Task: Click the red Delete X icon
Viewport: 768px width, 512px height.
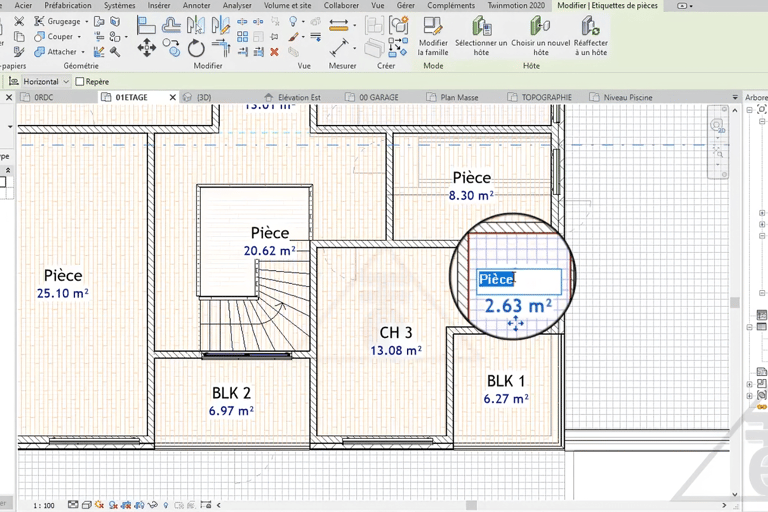Action: [274, 51]
